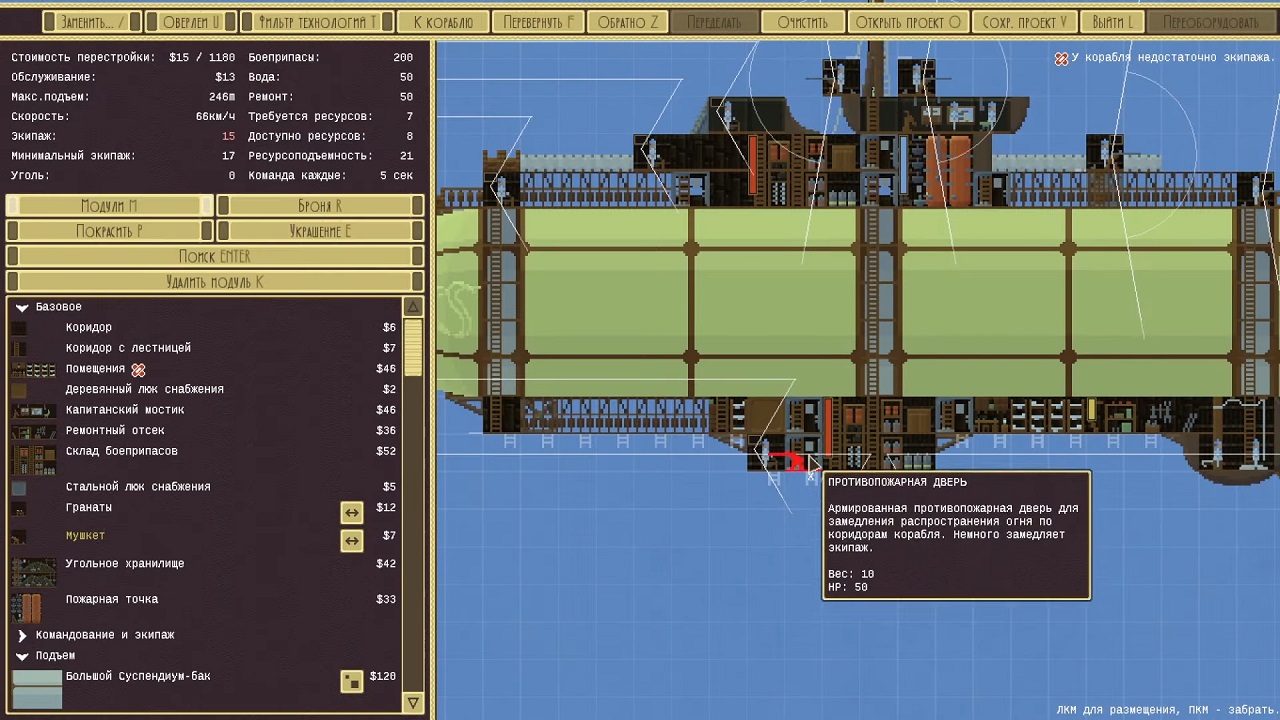The width and height of the screenshot is (1280, 720).
Task: Click the Пожарная точка module icon
Action: pyautogui.click(x=27, y=607)
